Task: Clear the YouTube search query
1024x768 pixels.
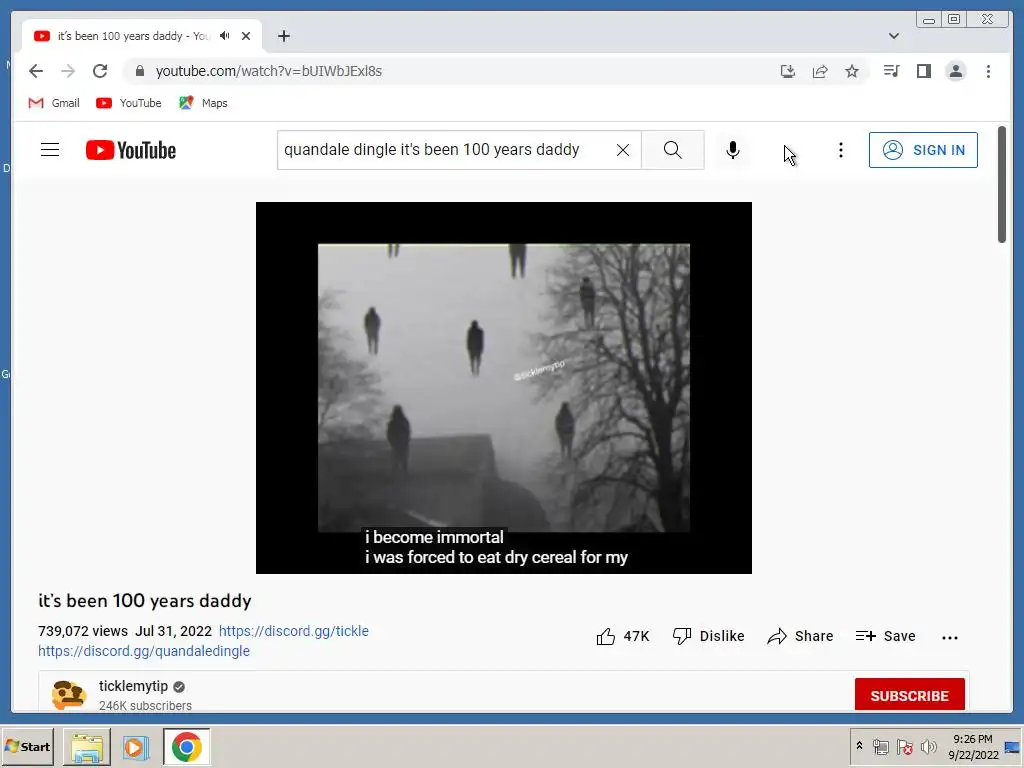Action: (623, 150)
